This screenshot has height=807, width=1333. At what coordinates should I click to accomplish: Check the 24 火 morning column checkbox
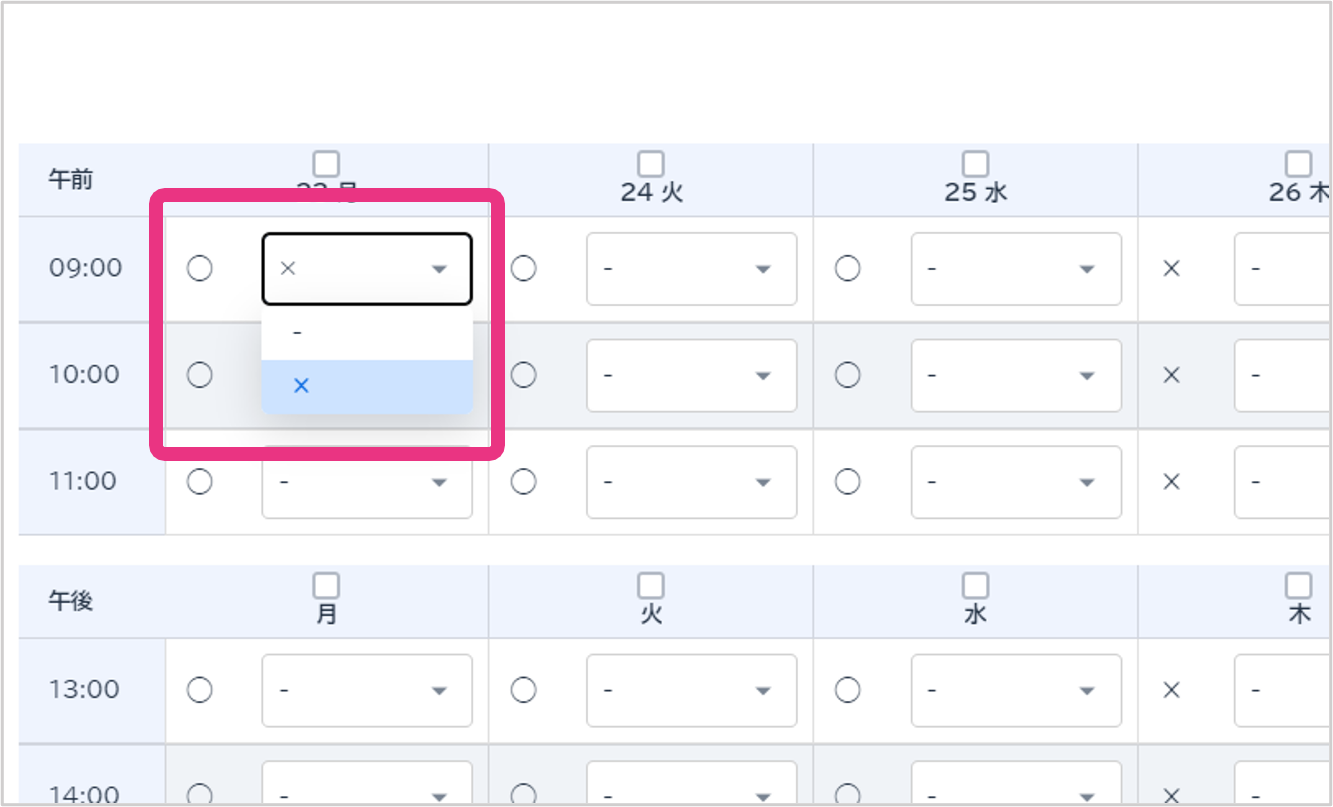tap(651, 163)
